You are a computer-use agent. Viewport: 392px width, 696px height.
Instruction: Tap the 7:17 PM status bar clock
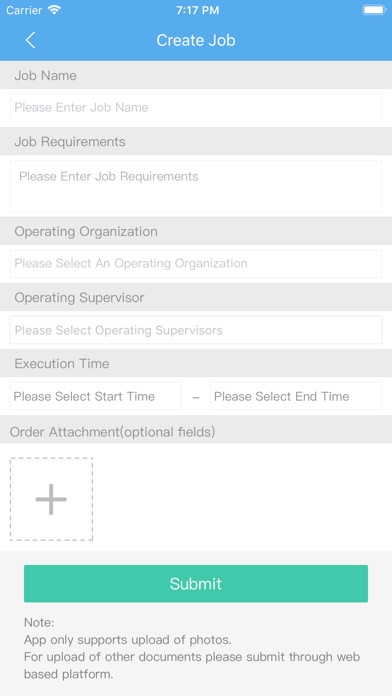[198, 10]
